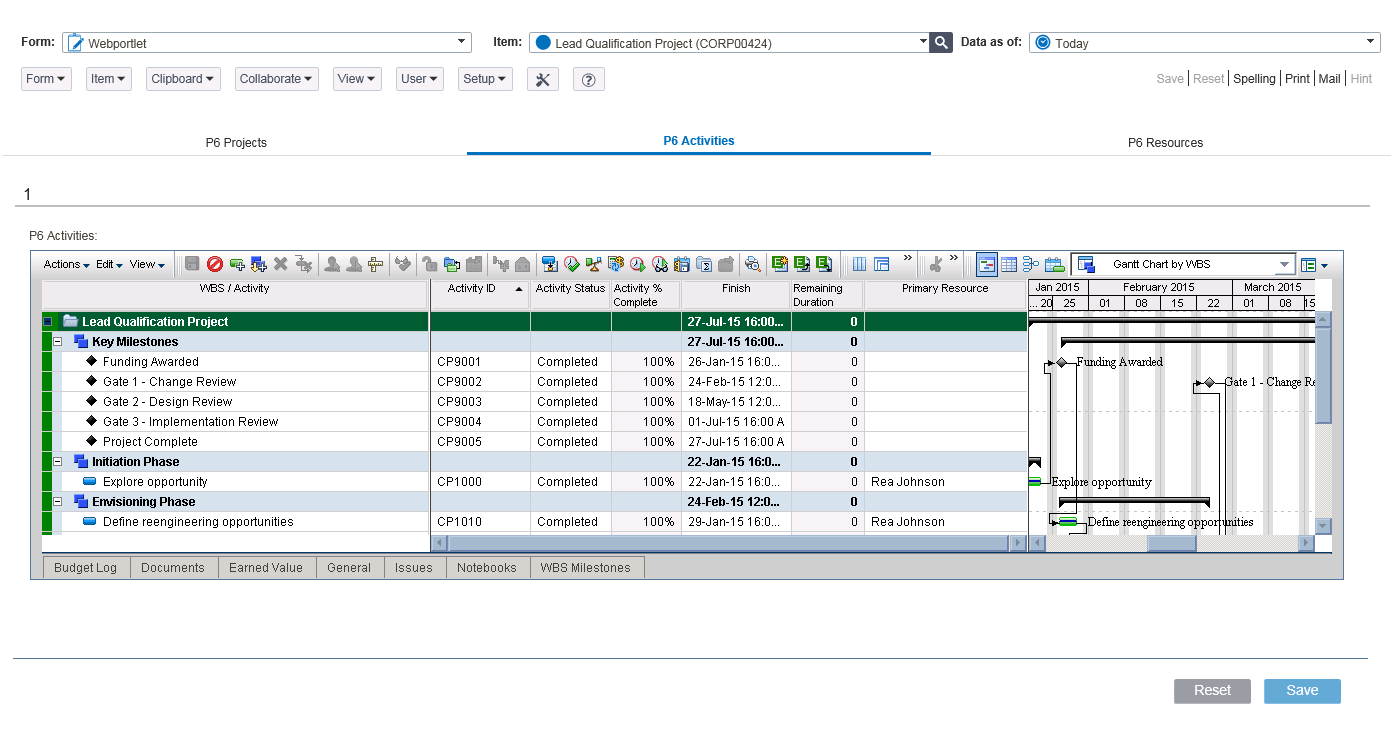Click the grey Reset button at bottom
Image resolution: width=1391 pixels, height=732 pixels.
(x=1212, y=691)
